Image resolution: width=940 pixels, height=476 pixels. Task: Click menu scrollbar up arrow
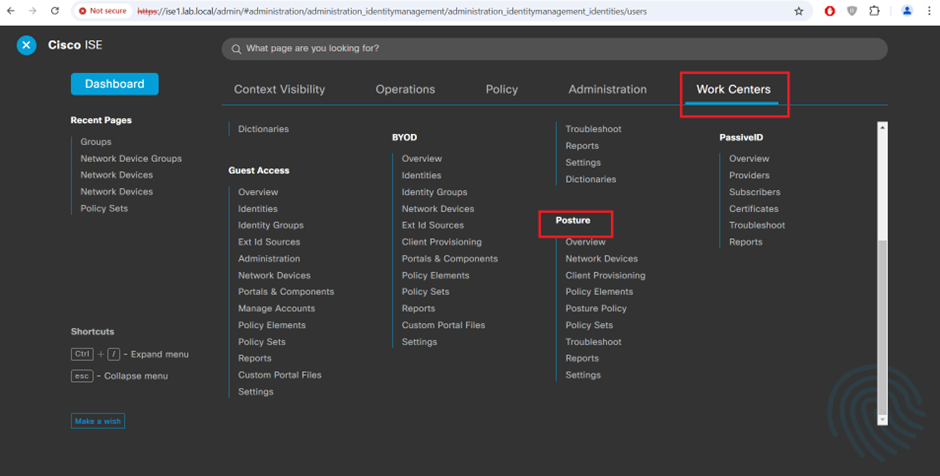coord(882,127)
